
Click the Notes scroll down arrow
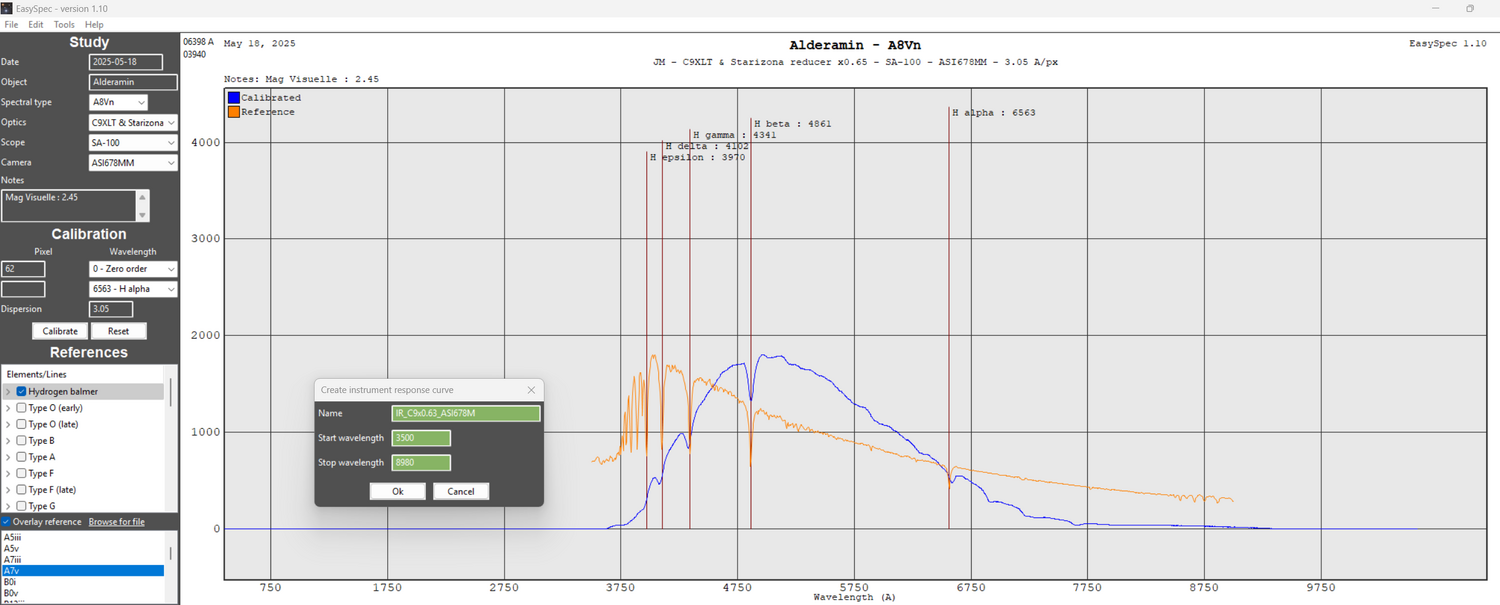142,215
